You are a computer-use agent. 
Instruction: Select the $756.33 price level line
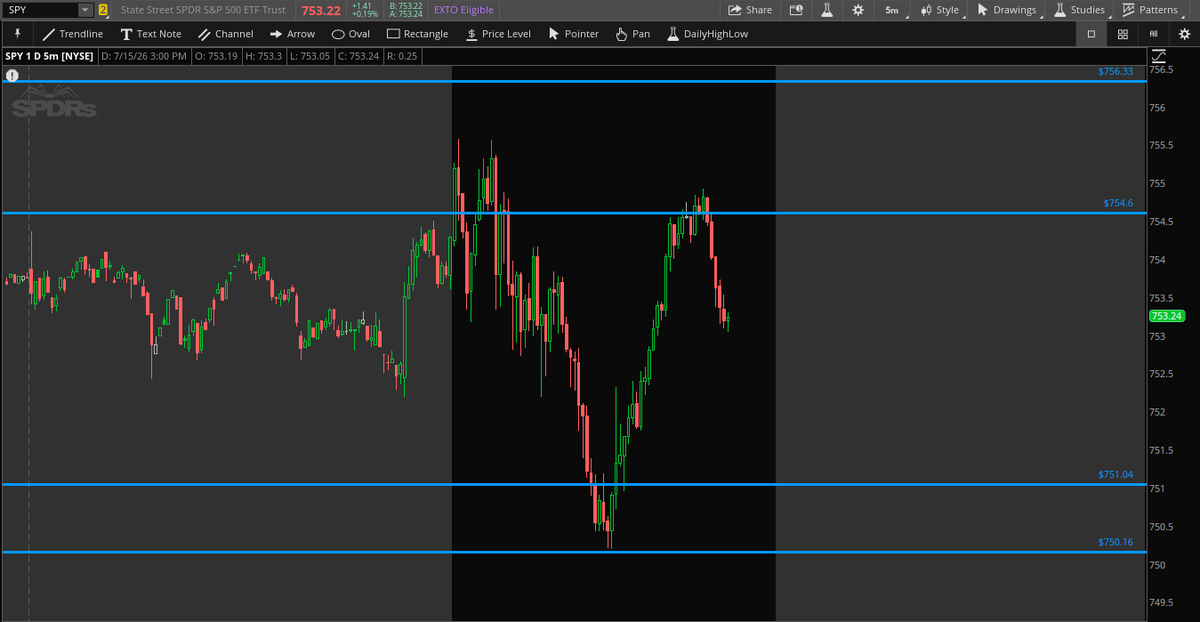573,81
